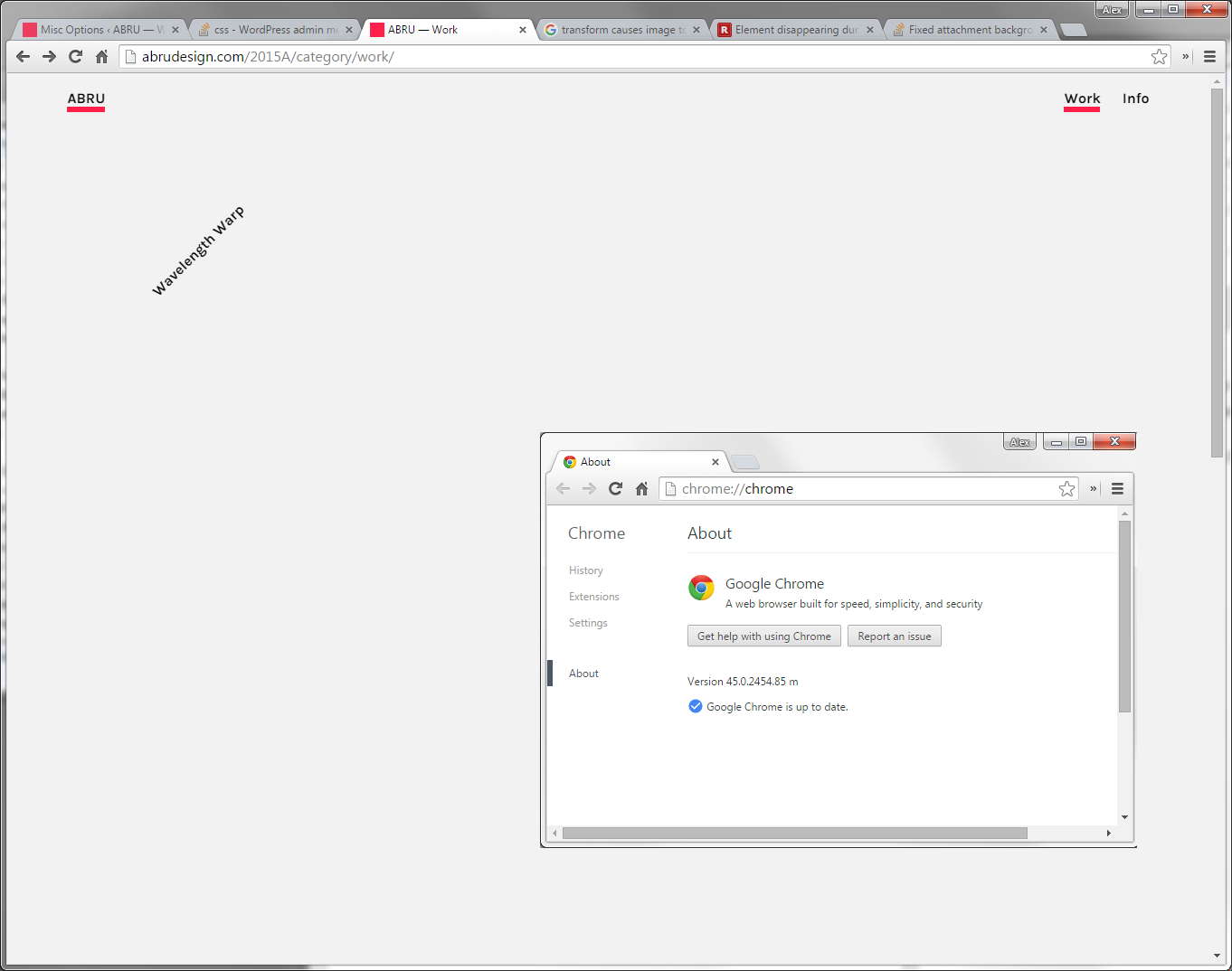Click the 'Report an issue' button

click(x=894, y=636)
